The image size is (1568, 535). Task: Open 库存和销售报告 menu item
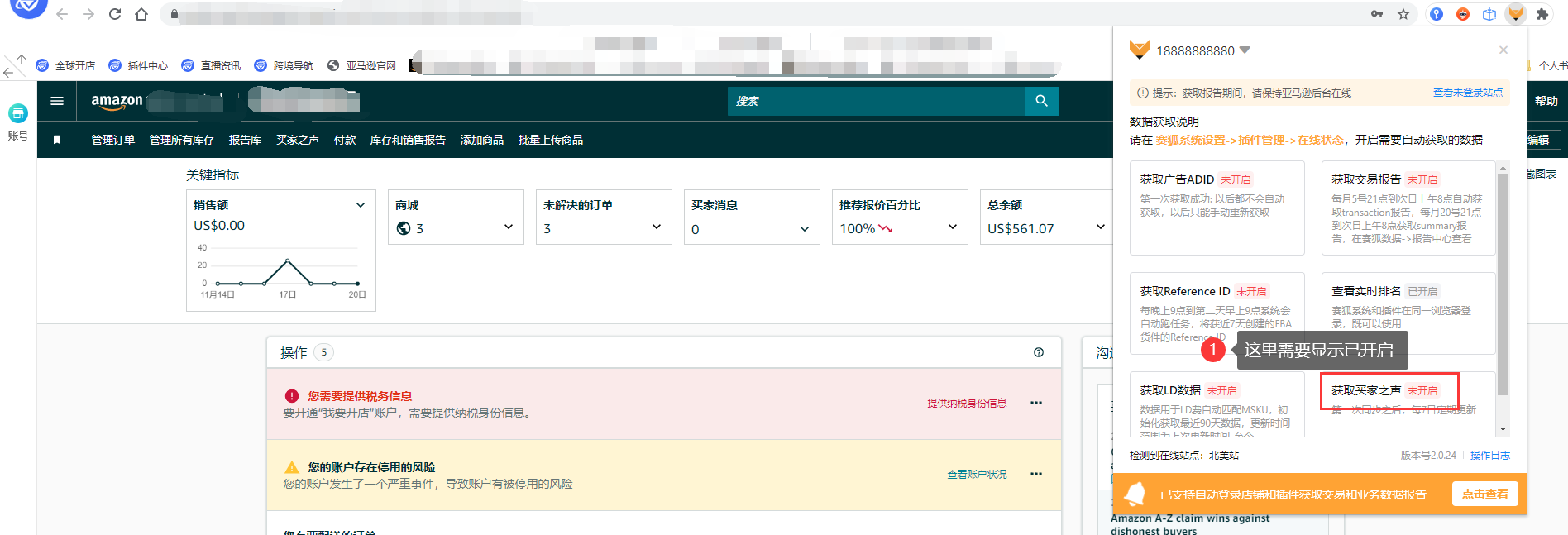408,140
